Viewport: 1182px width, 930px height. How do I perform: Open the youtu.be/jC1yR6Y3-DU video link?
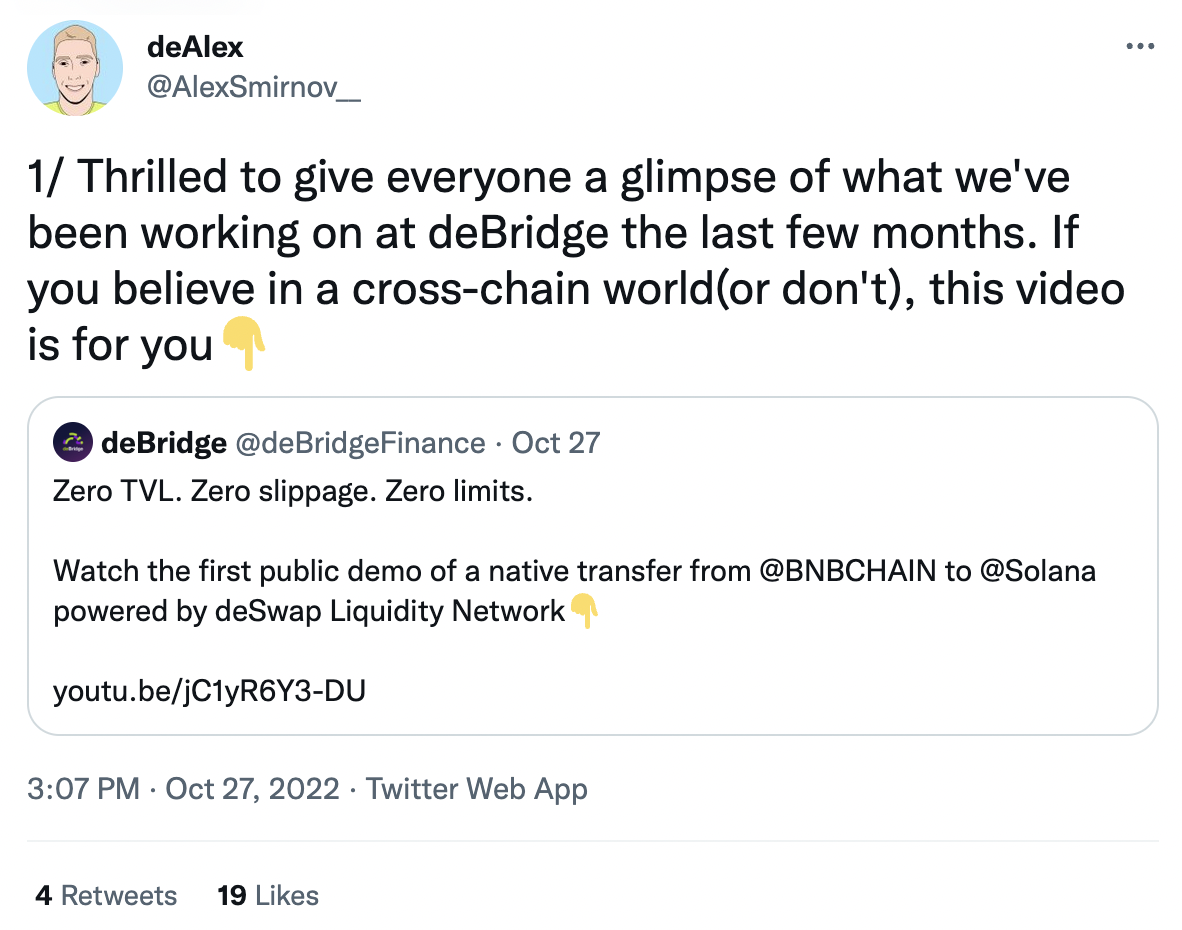(x=209, y=690)
